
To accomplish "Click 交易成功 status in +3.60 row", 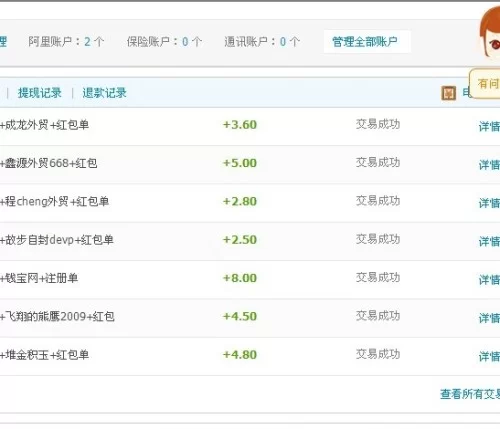I will tap(378, 124).
